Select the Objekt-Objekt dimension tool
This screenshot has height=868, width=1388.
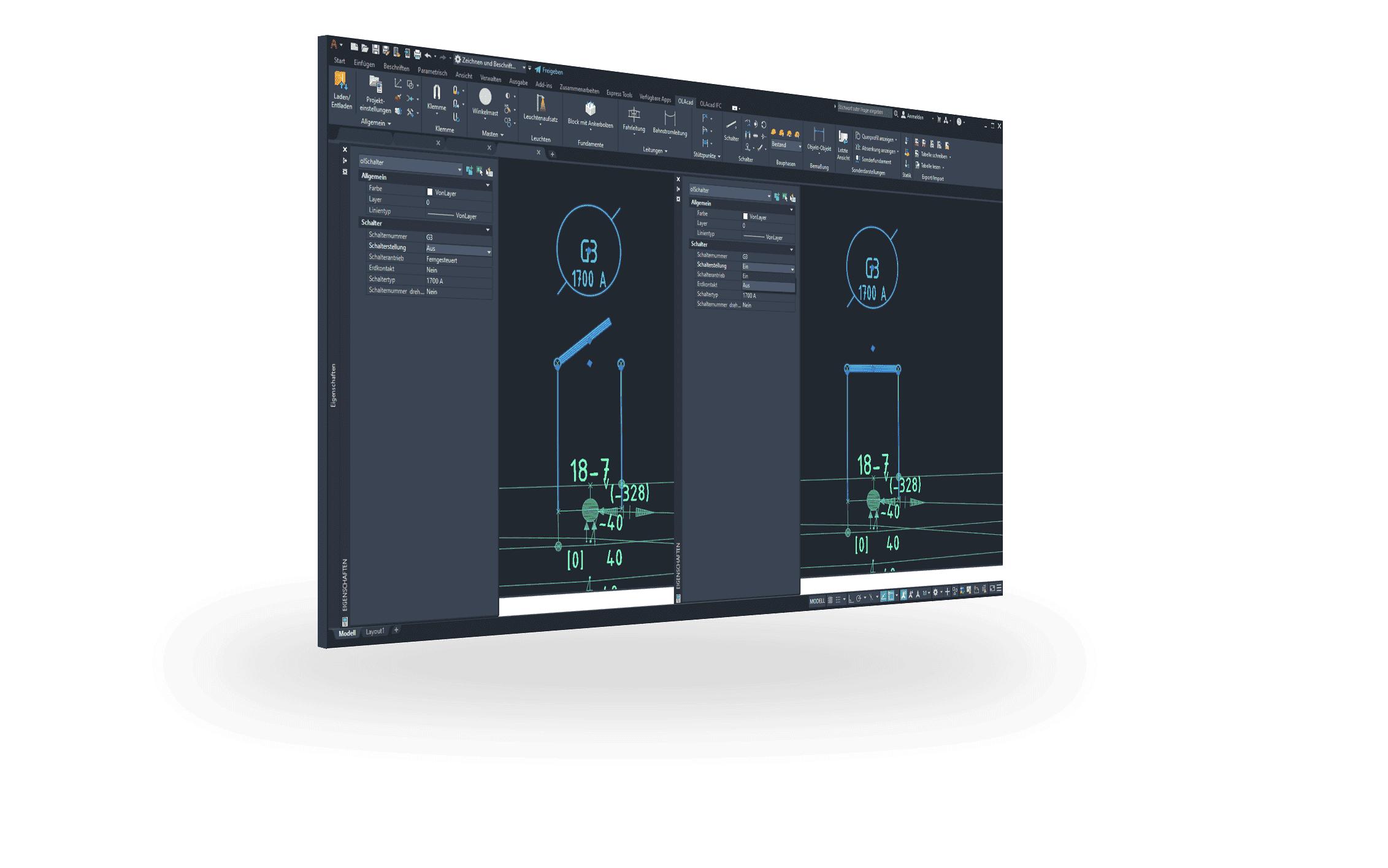pyautogui.click(x=818, y=136)
